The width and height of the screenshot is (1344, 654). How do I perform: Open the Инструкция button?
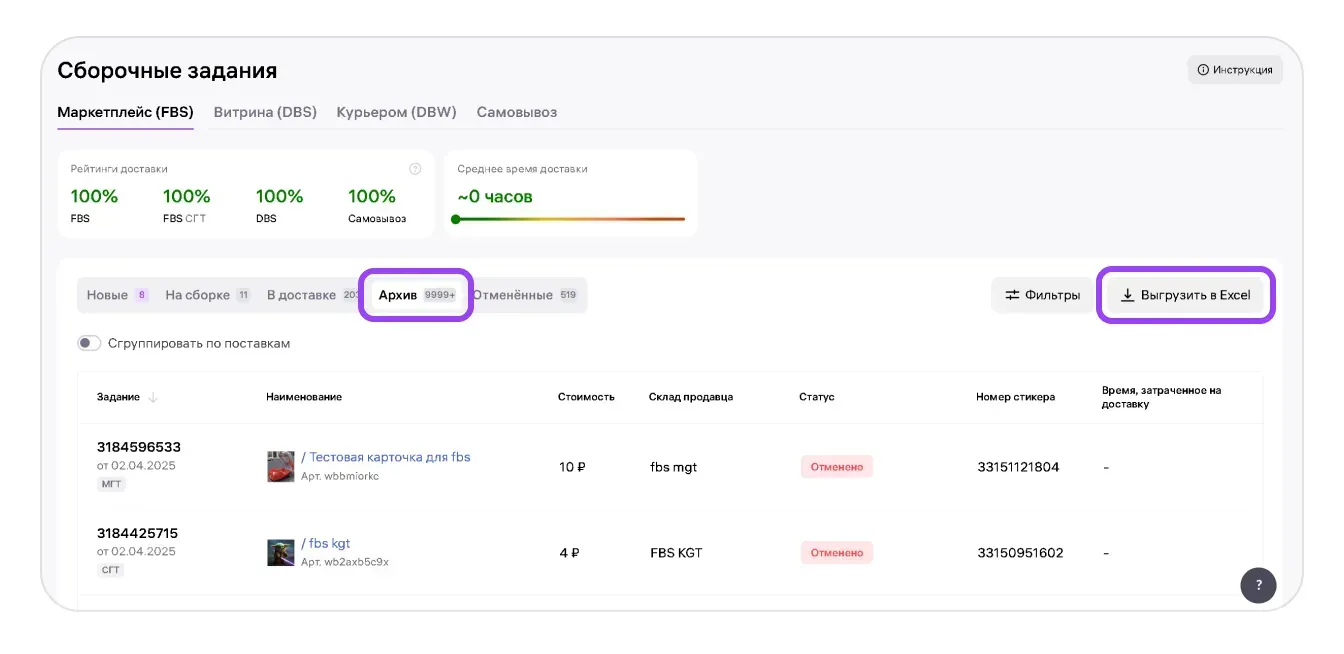(x=1234, y=70)
